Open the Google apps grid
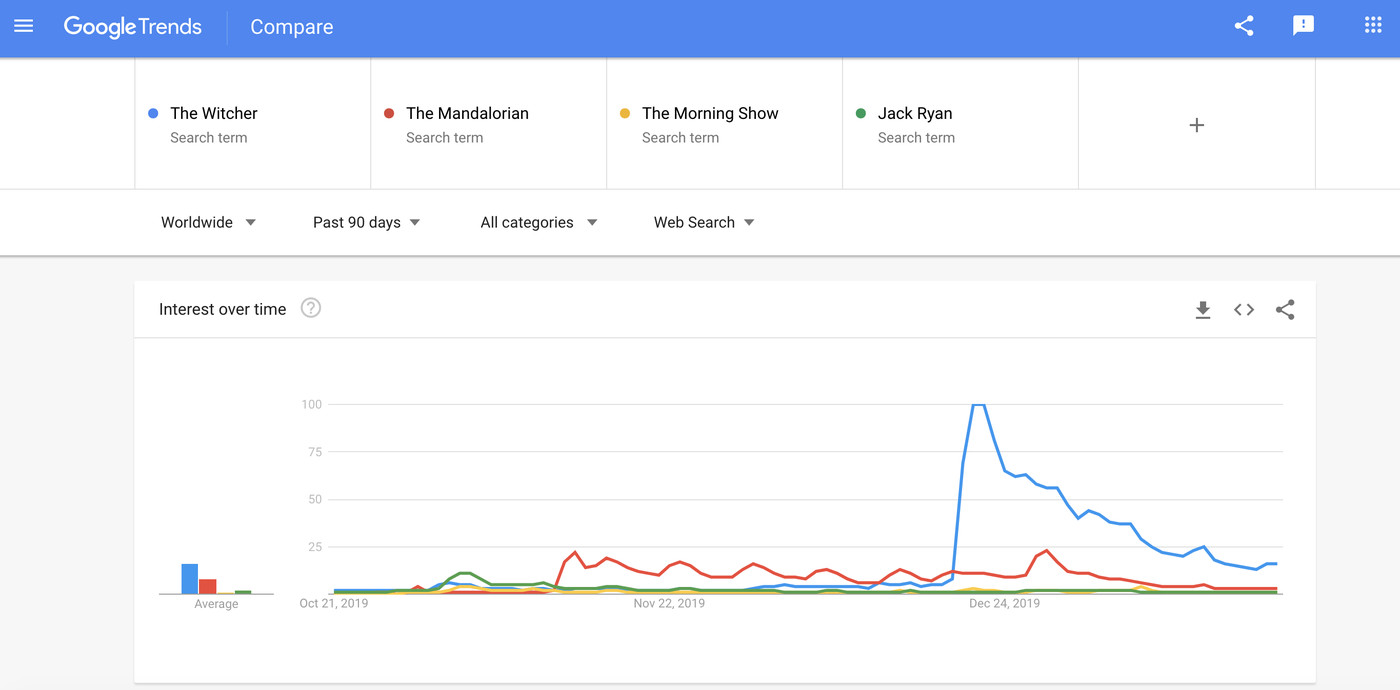The width and height of the screenshot is (1400, 690). click(x=1372, y=25)
